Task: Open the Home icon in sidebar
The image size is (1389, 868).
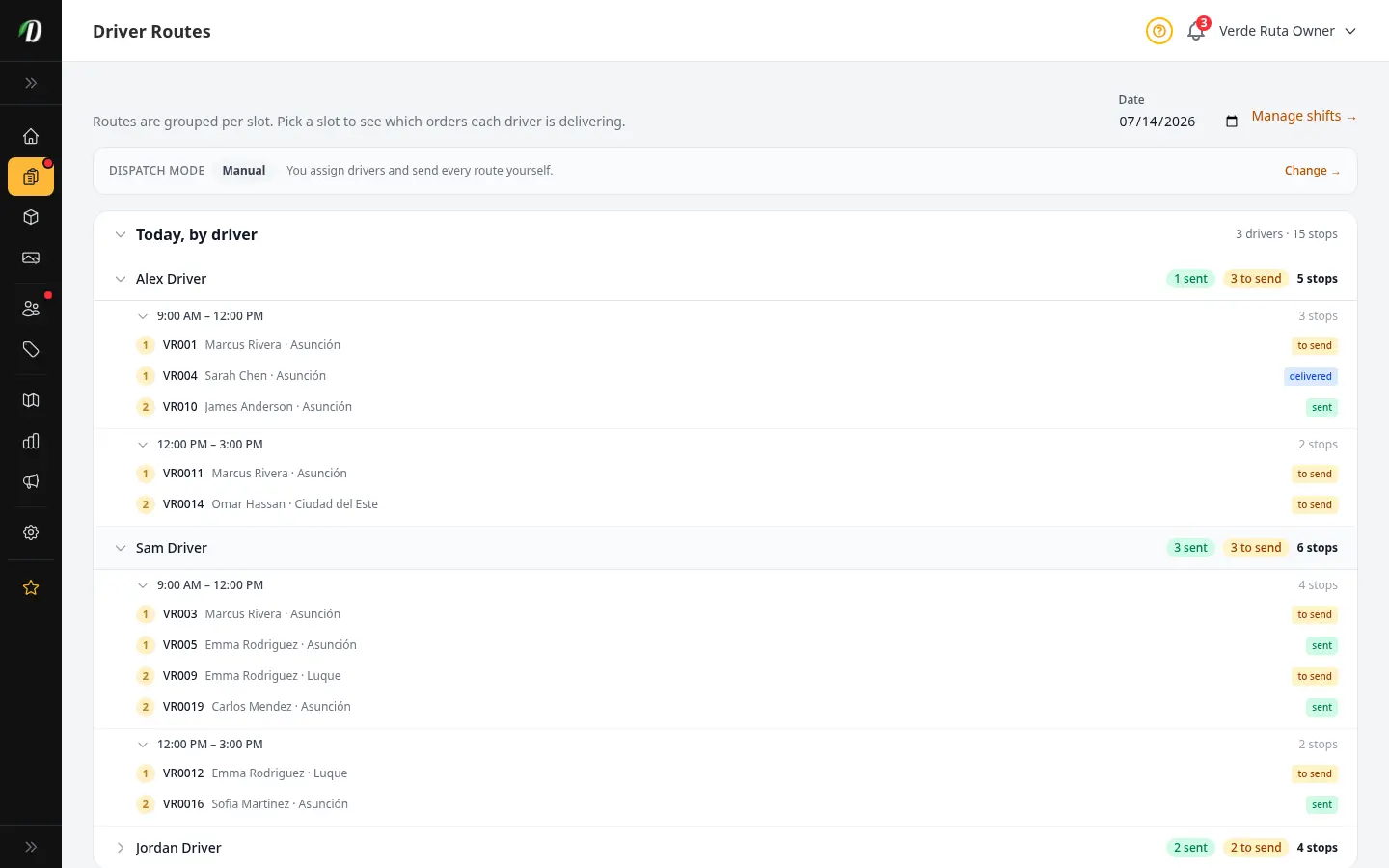Action: tap(31, 136)
